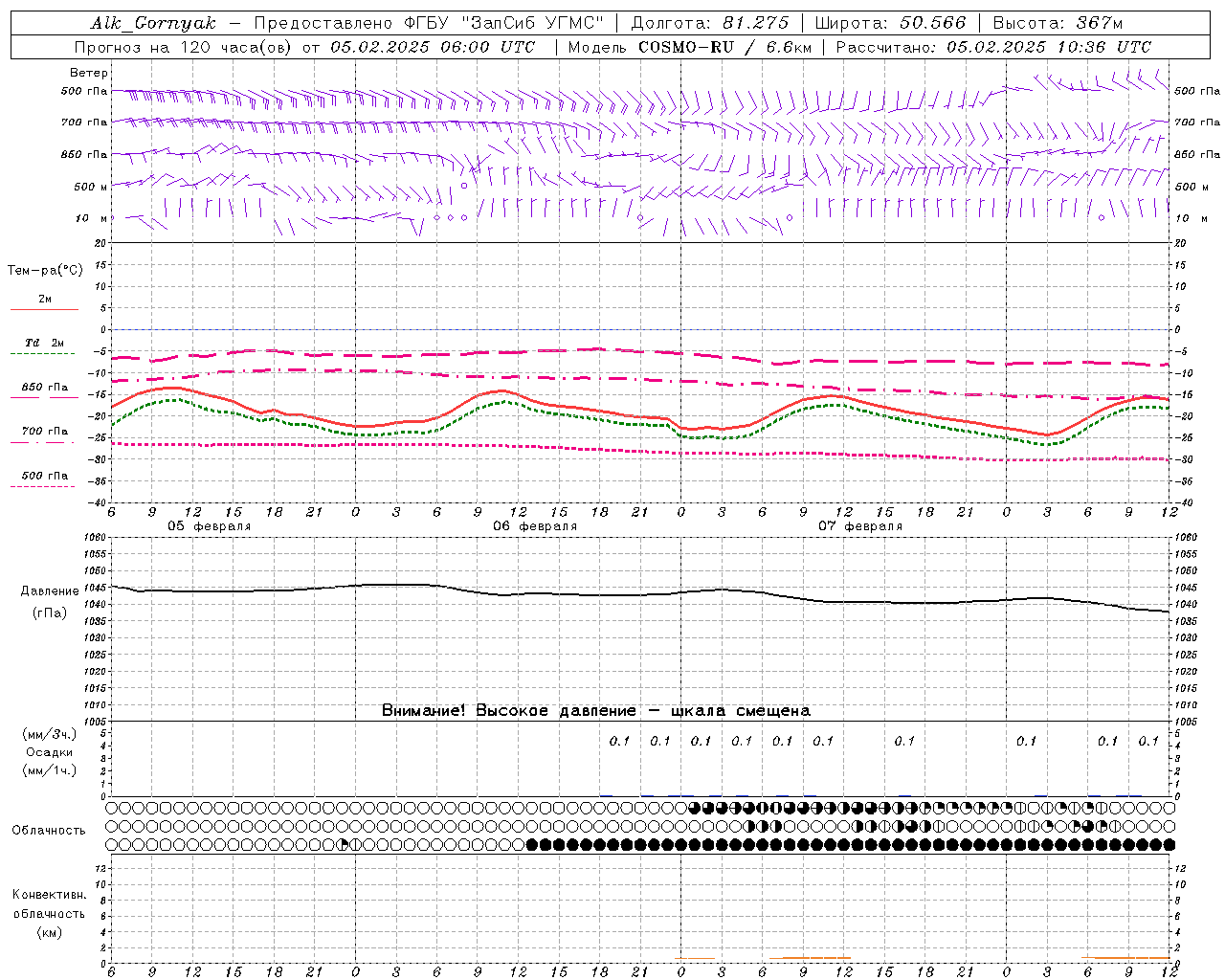Click the latitude value Широта: 50.566
Image resolution: width=1225 pixels, height=980 pixels.
click(x=891, y=23)
